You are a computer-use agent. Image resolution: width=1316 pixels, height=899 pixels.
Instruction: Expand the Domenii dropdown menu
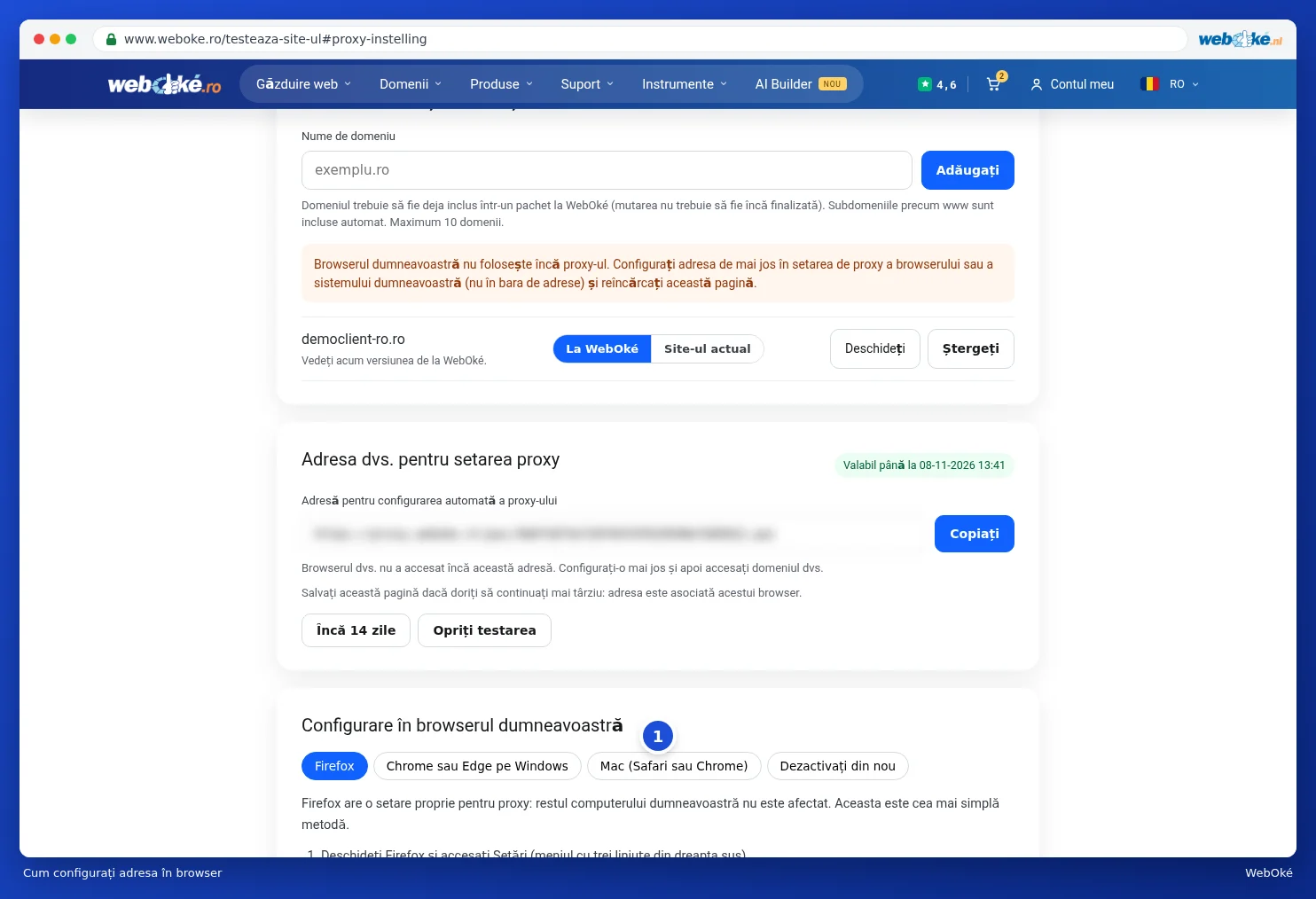pos(411,84)
